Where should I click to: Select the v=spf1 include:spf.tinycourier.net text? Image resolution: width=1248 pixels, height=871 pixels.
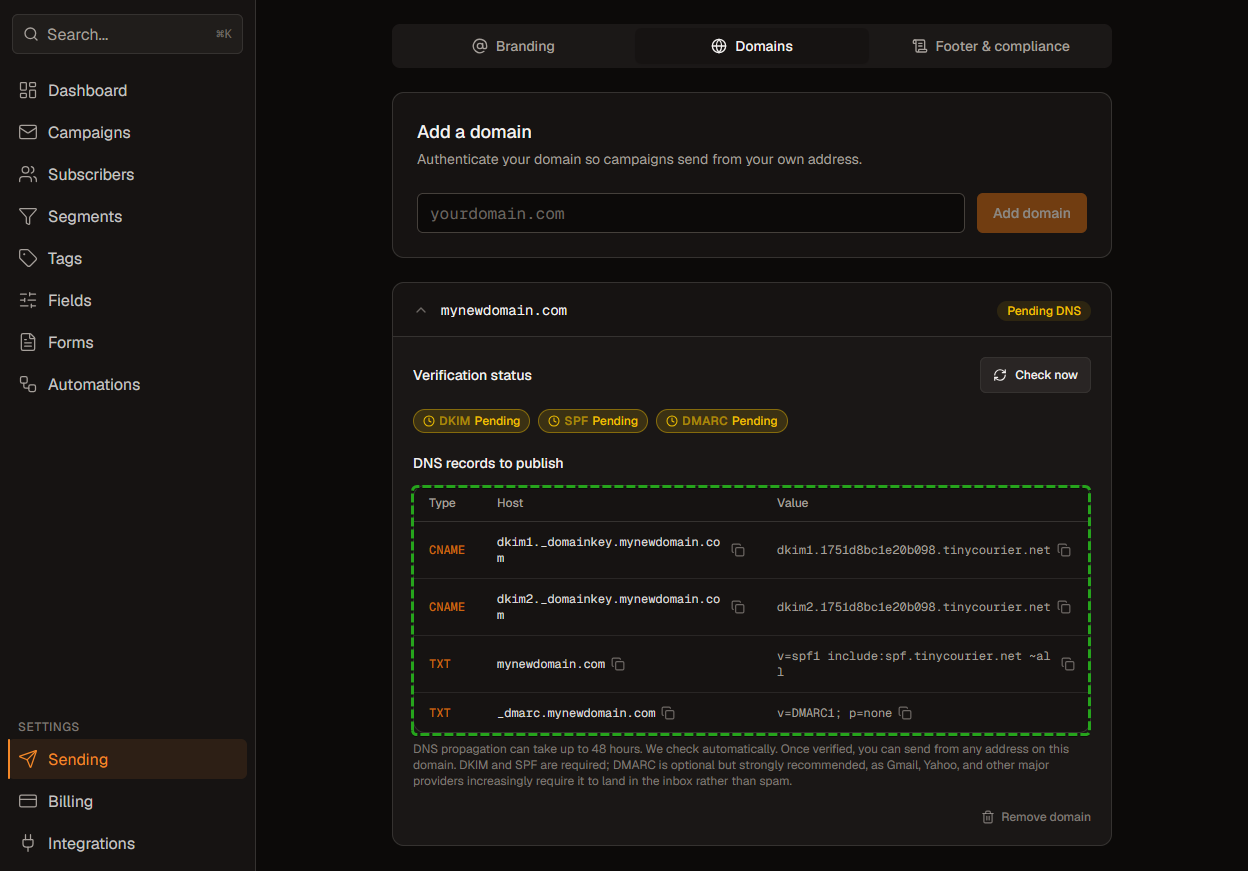(914, 664)
